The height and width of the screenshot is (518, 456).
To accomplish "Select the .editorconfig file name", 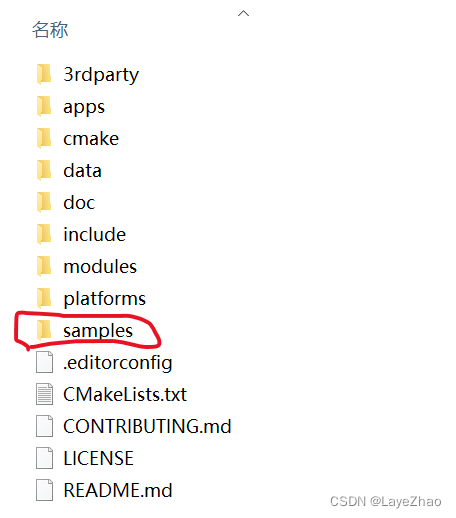I will (118, 363).
